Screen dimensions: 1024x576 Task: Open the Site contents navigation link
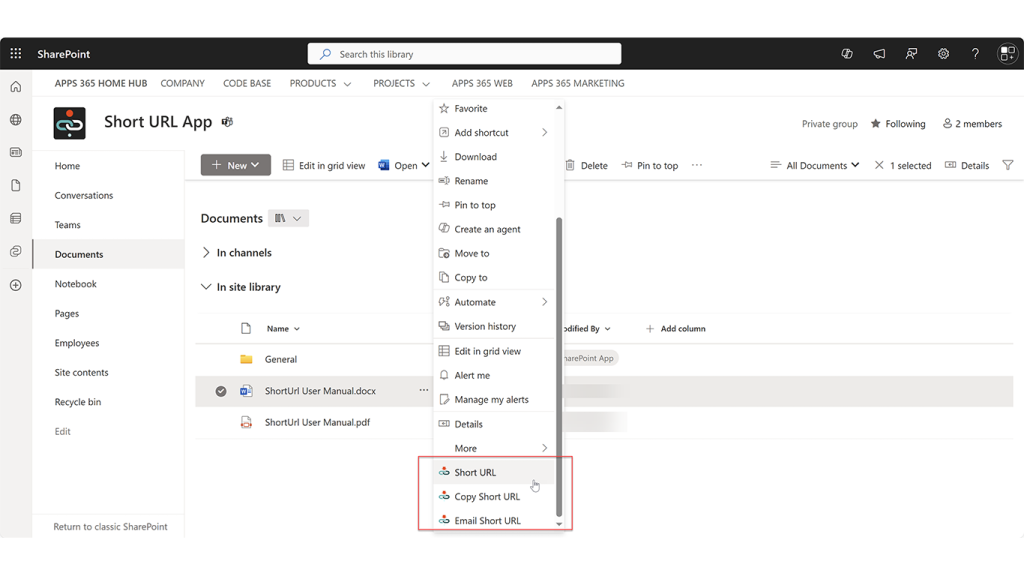point(82,372)
